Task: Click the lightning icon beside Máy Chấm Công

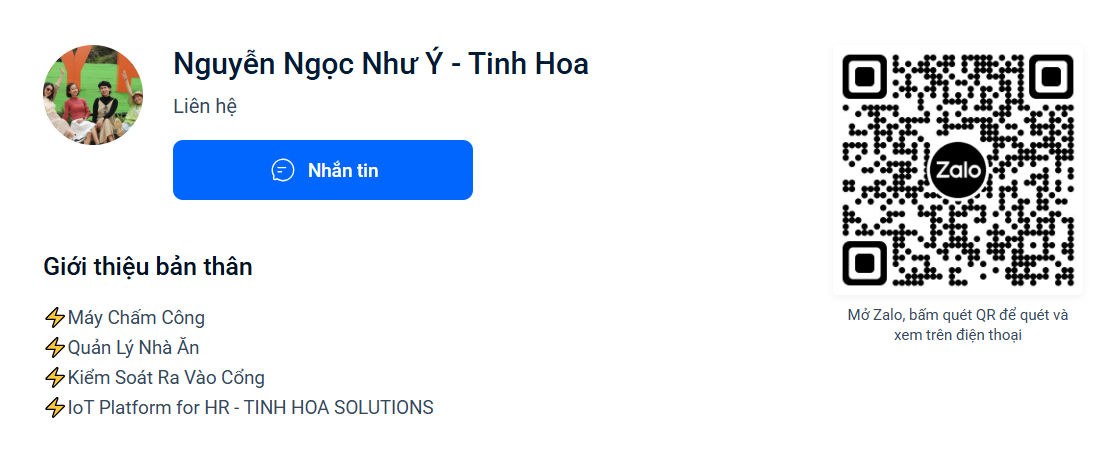Action: click(x=55, y=318)
